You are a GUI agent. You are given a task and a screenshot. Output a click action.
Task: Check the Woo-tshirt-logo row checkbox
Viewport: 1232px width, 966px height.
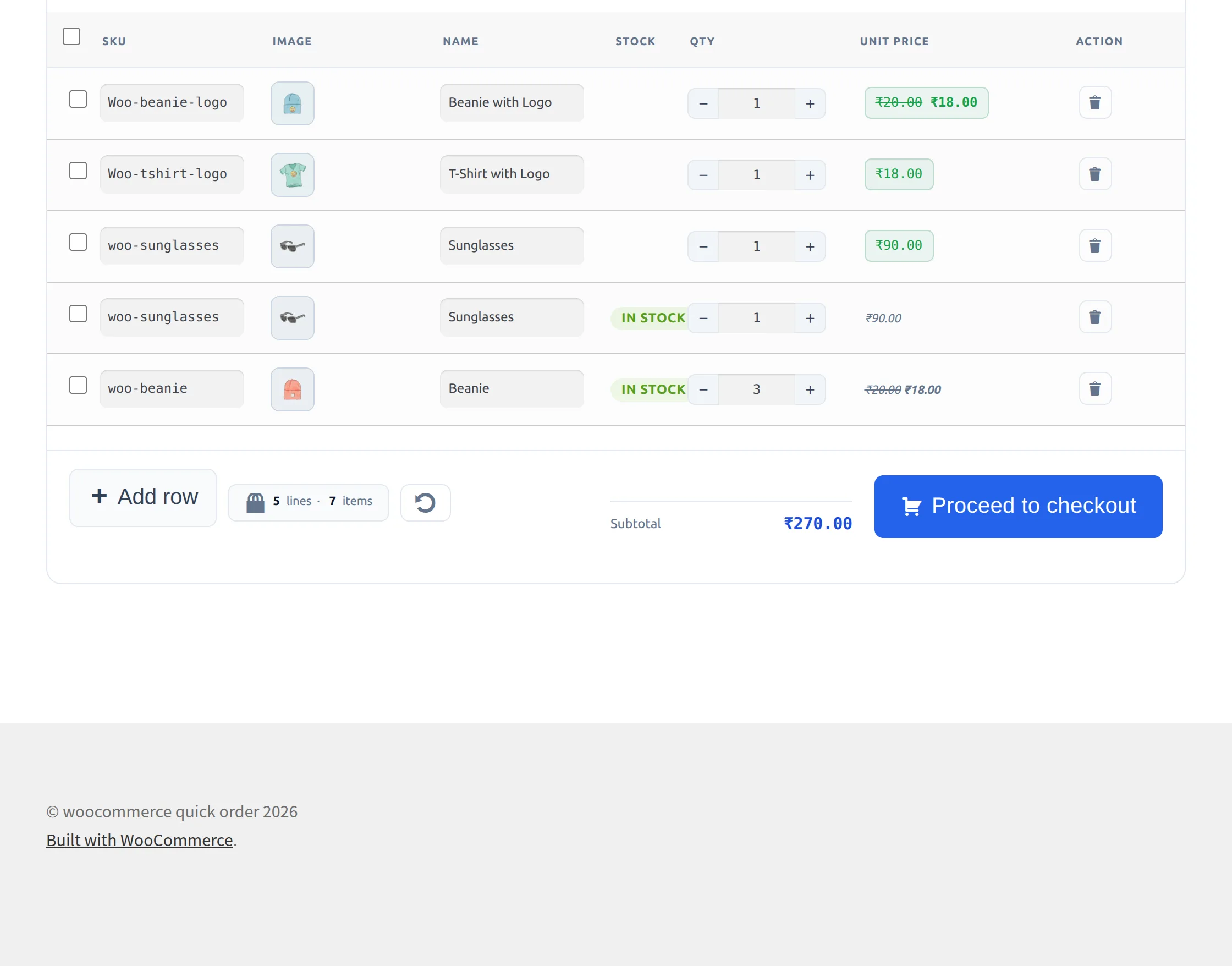(x=78, y=171)
